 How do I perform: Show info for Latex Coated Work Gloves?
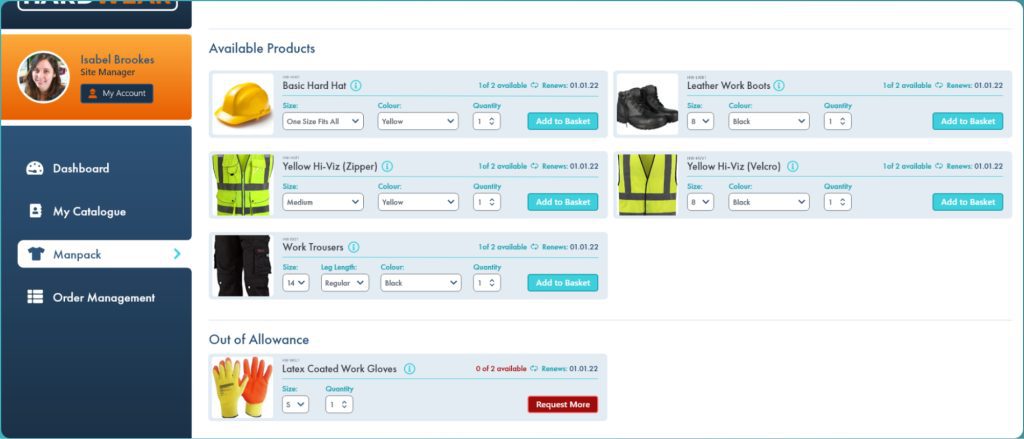coord(409,369)
